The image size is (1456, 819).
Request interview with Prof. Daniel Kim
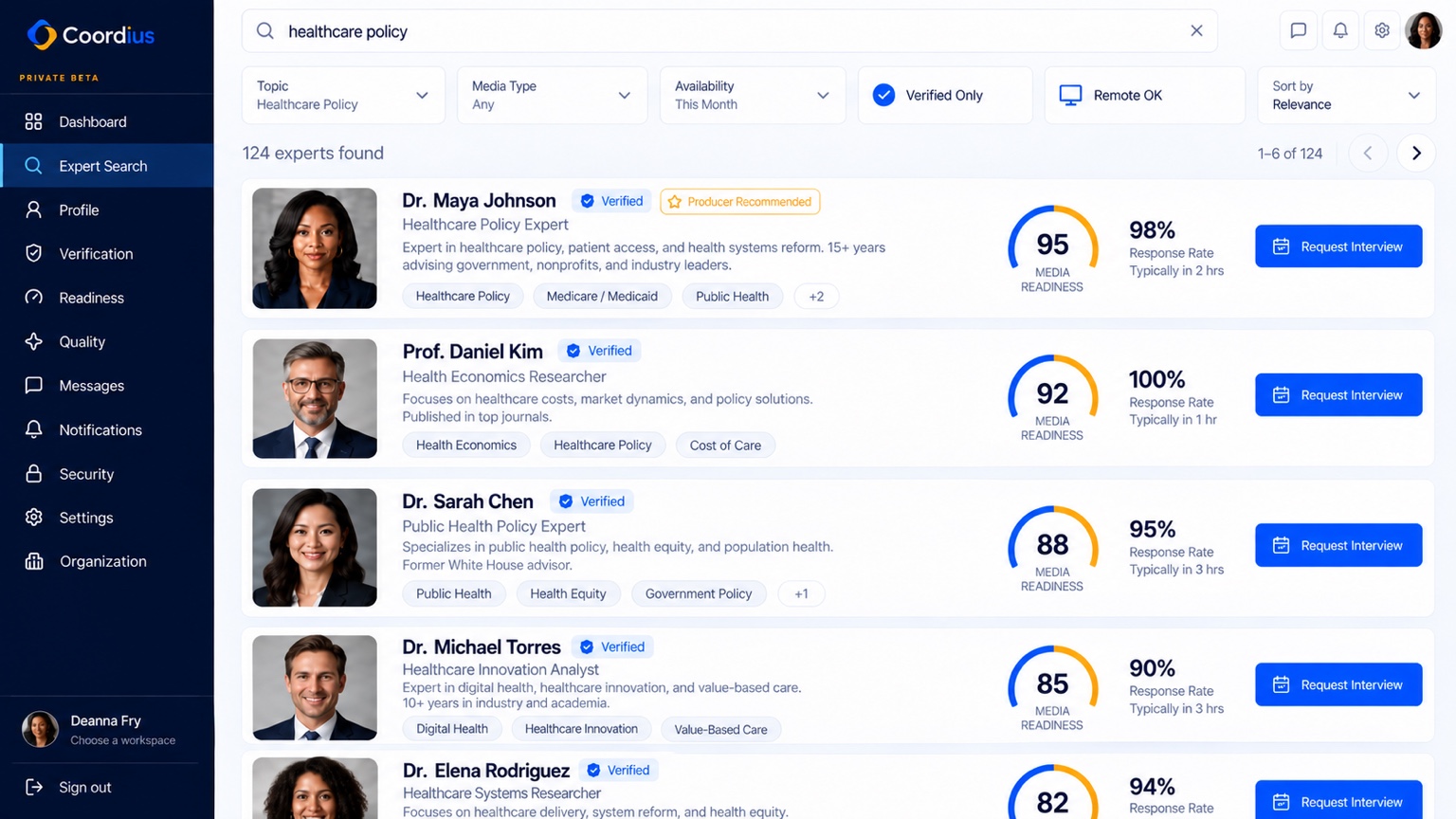pos(1338,394)
